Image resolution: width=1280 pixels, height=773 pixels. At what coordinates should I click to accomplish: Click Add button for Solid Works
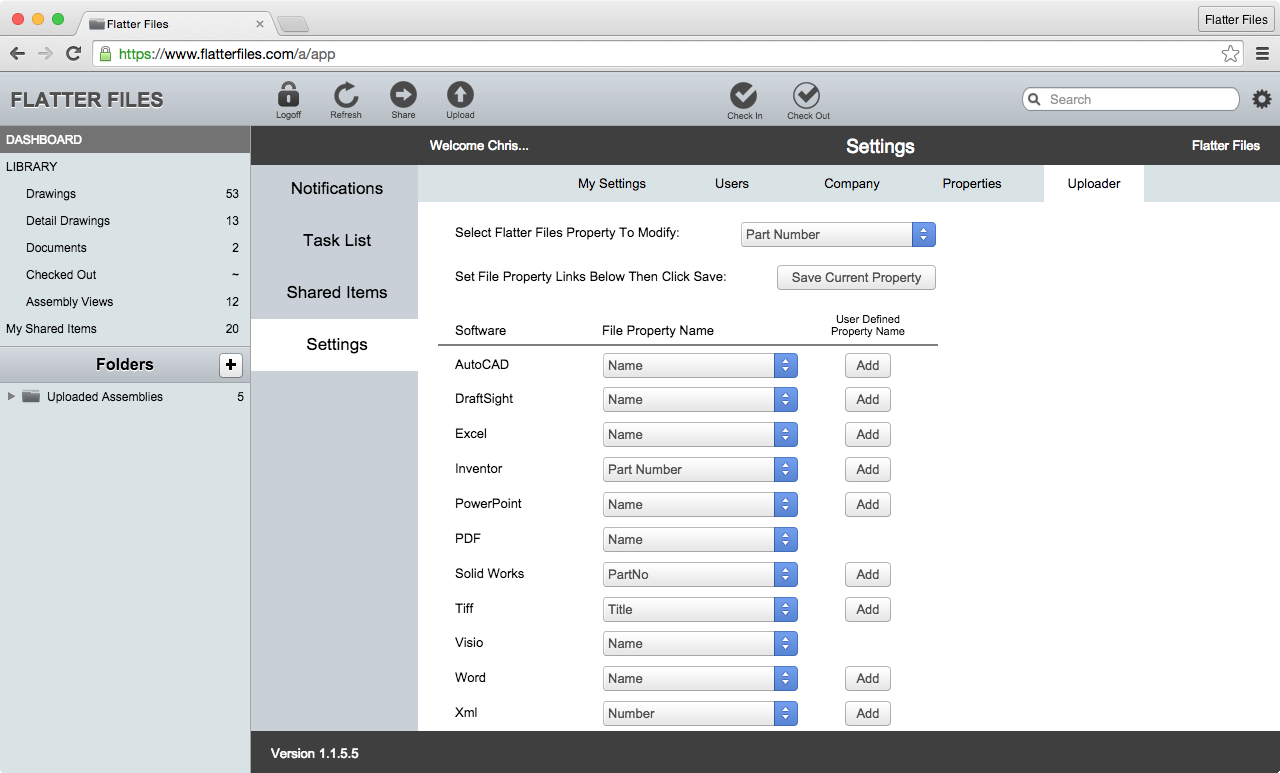(868, 575)
